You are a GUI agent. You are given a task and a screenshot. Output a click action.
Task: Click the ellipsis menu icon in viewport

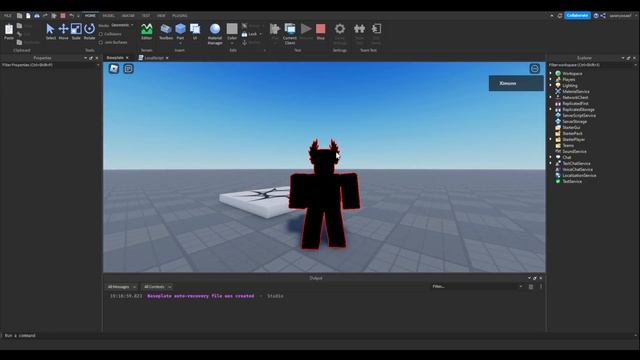coord(534,69)
